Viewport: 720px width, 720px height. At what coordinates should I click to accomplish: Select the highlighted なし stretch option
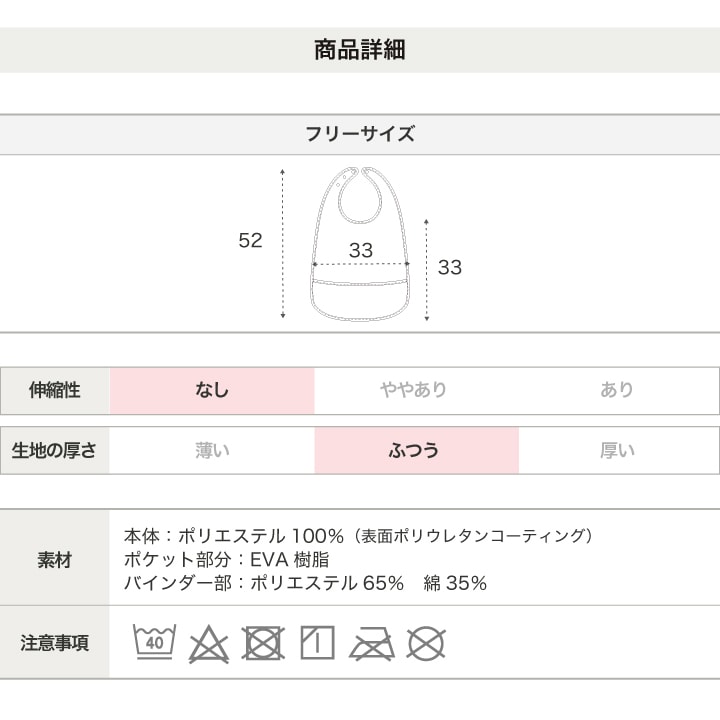tap(212, 390)
